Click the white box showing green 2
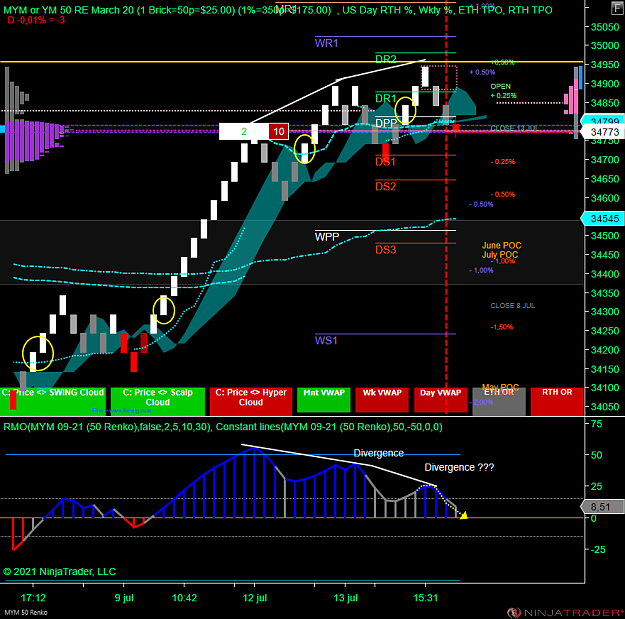Screen dimensions: 625x619 pyautogui.click(x=244, y=131)
